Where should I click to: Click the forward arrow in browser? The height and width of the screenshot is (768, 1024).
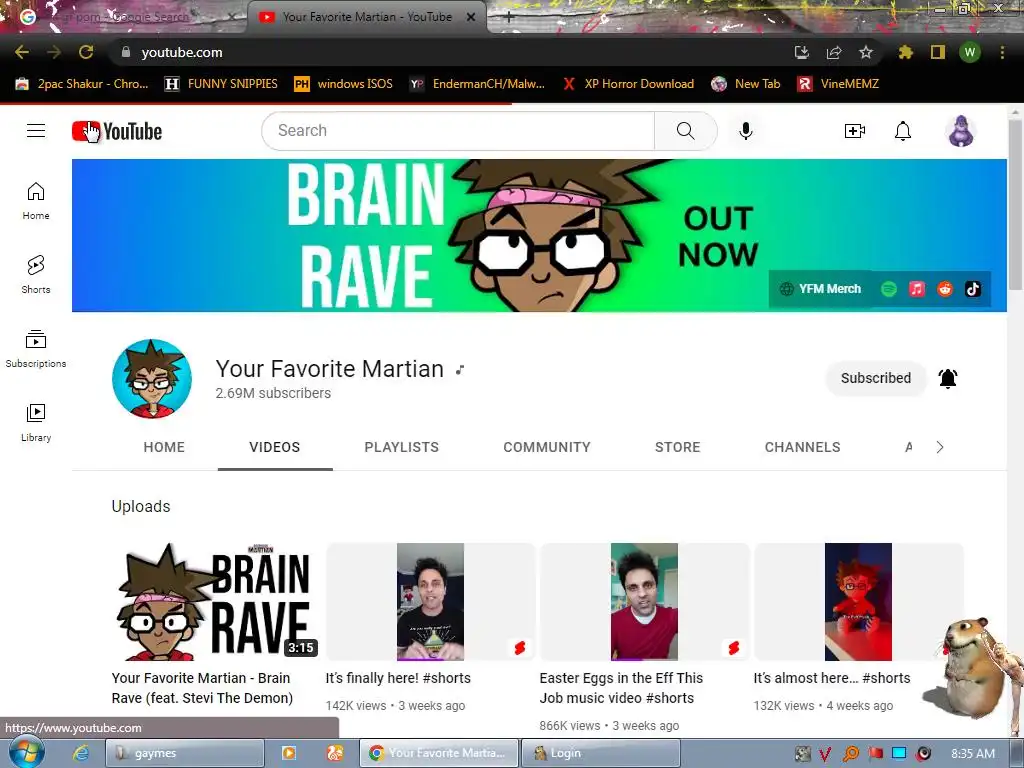pyautogui.click(x=54, y=52)
